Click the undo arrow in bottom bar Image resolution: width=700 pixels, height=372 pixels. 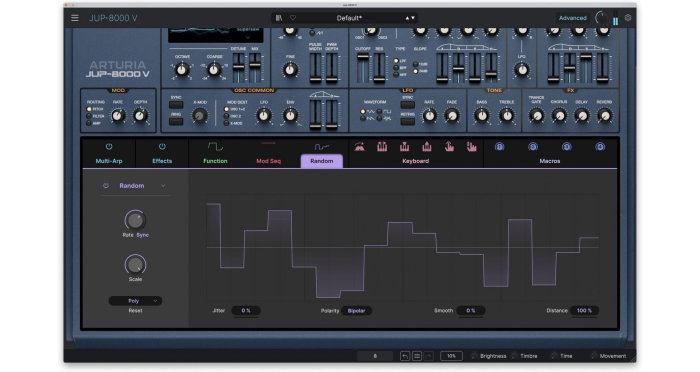pos(405,356)
